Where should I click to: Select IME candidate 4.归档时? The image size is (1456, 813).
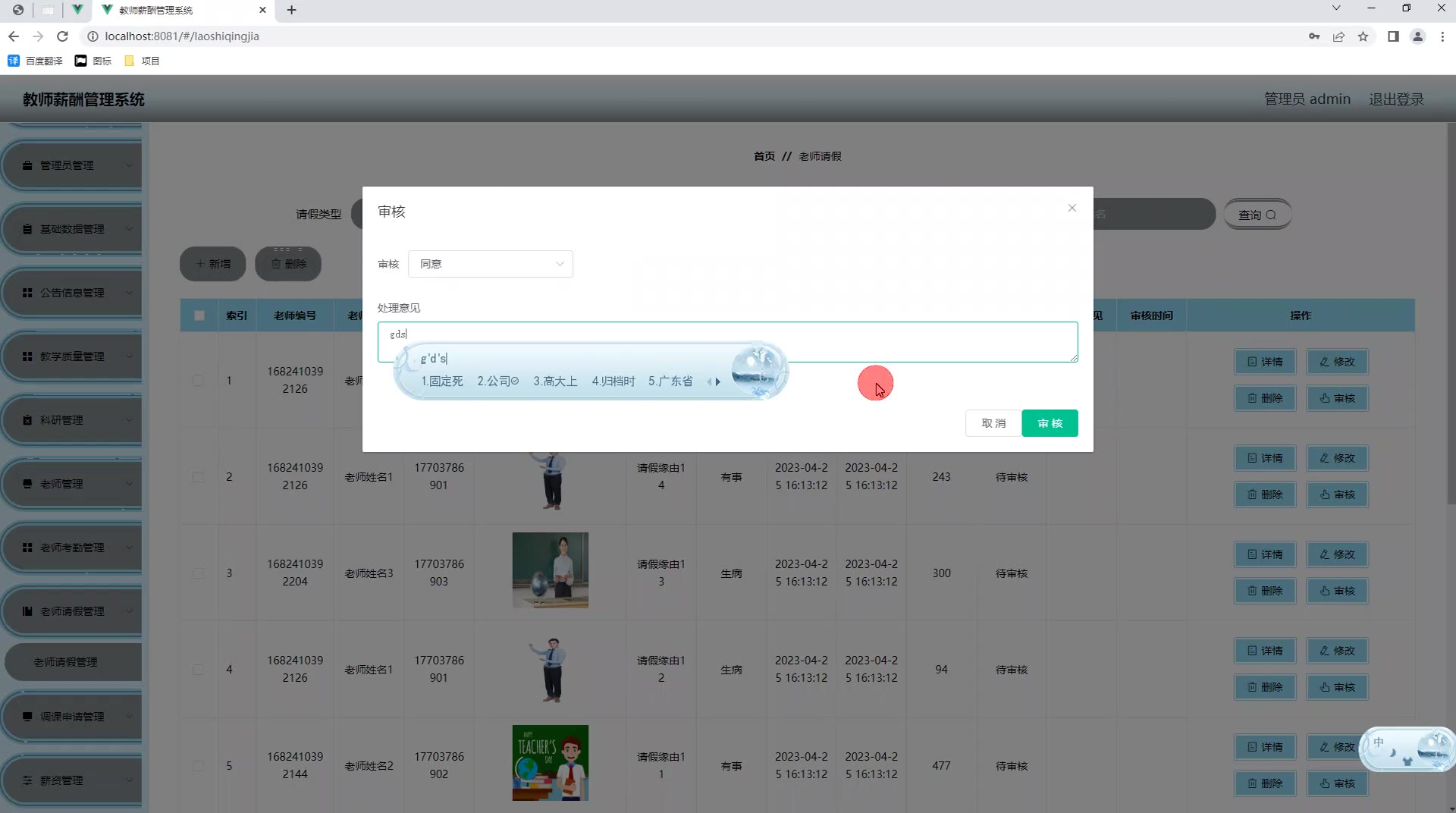point(613,381)
